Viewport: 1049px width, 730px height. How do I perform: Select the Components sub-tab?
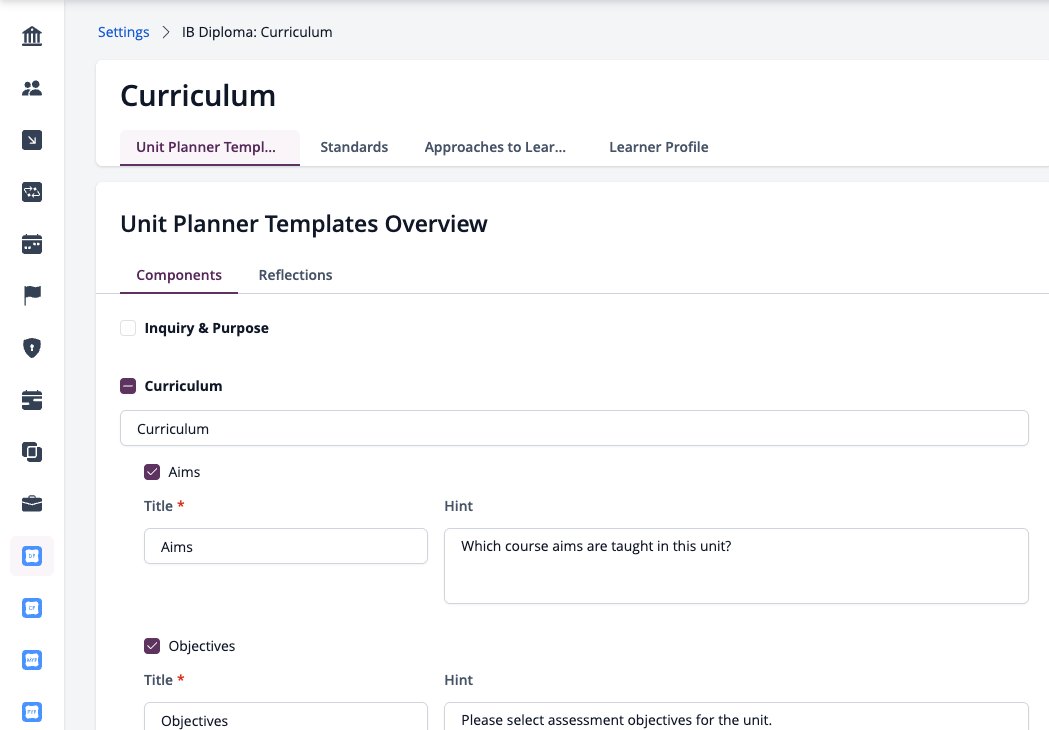179,275
